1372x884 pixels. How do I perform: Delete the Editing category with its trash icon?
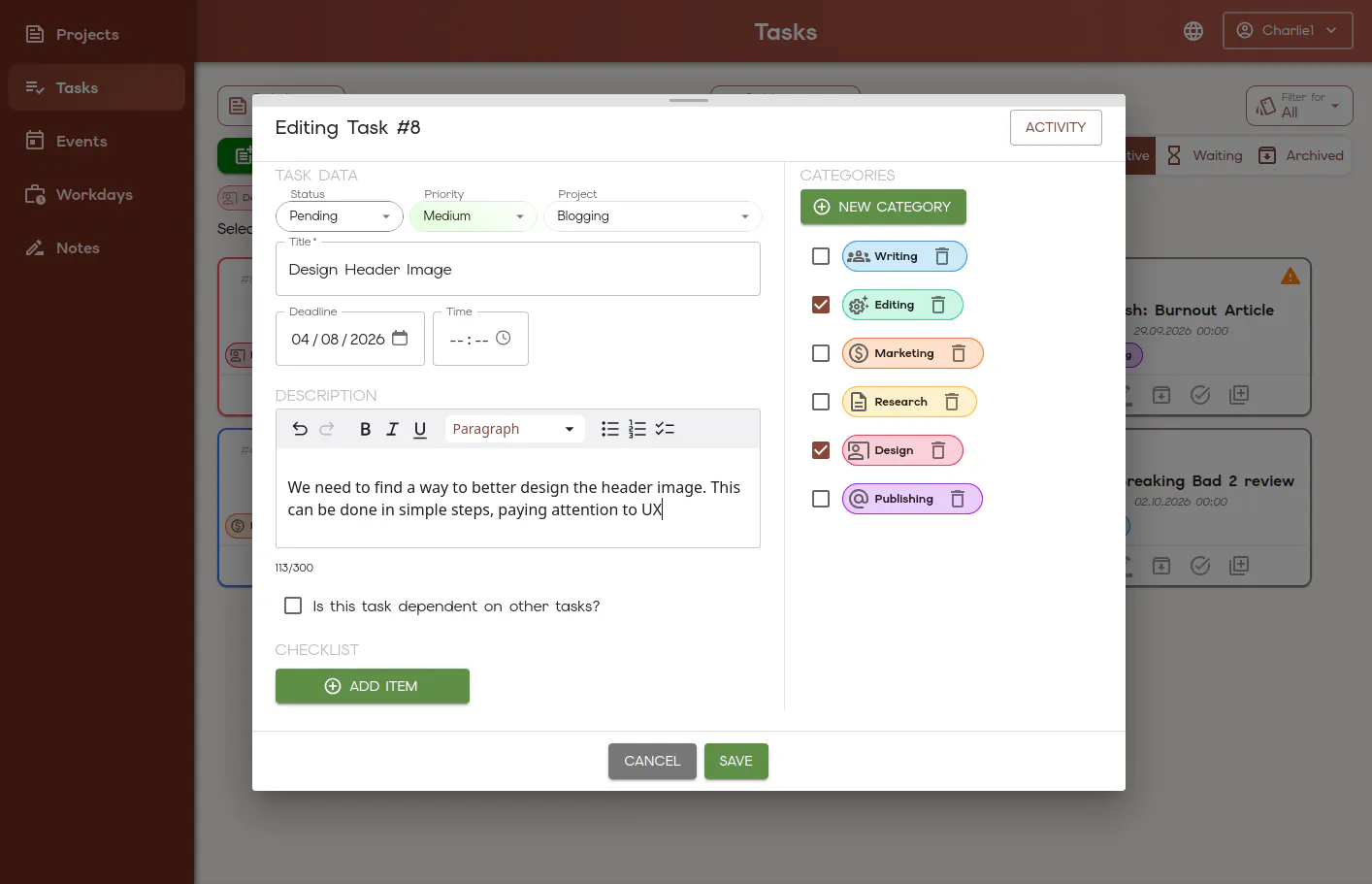pos(937,305)
